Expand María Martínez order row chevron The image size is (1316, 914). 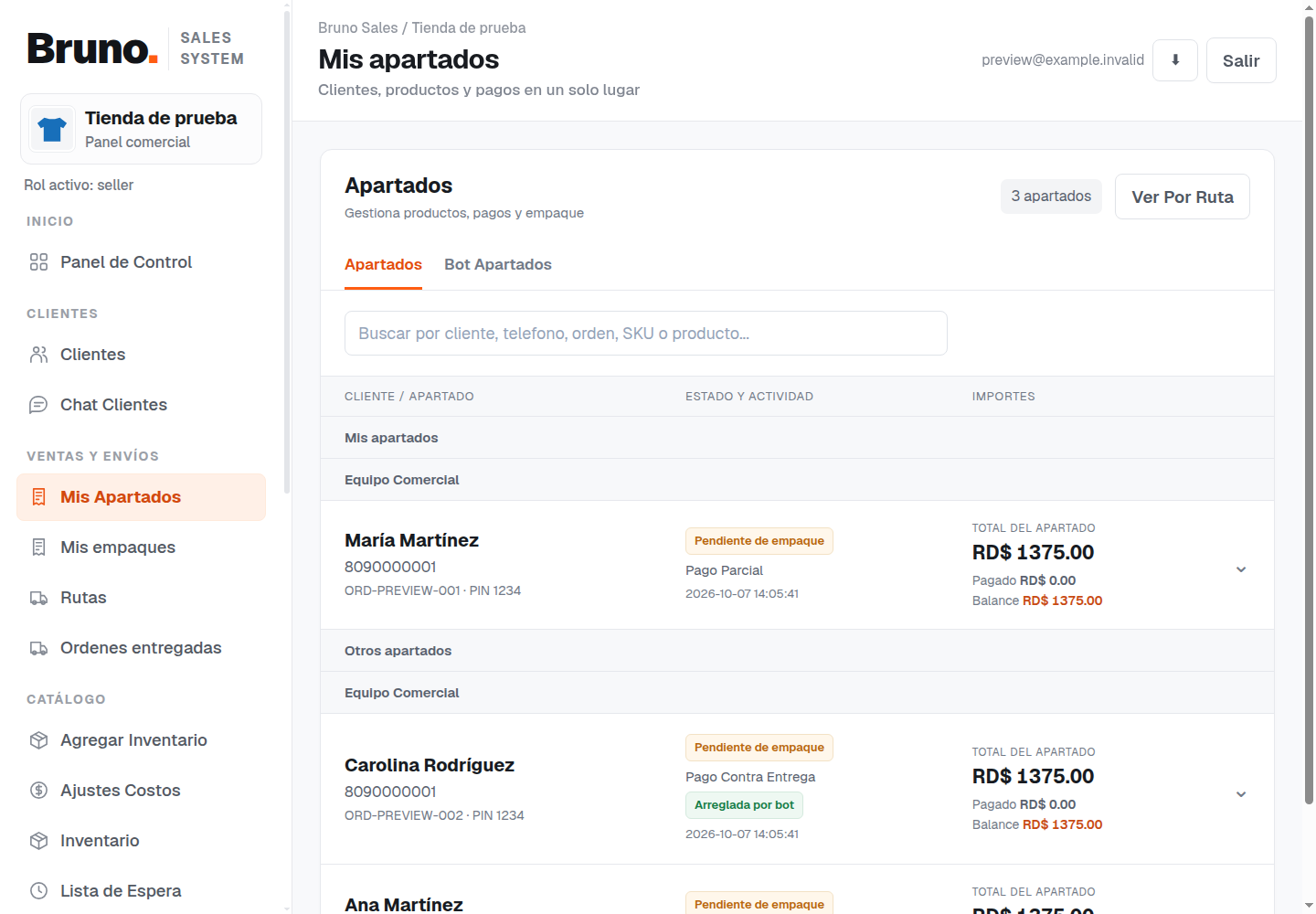[x=1241, y=569]
